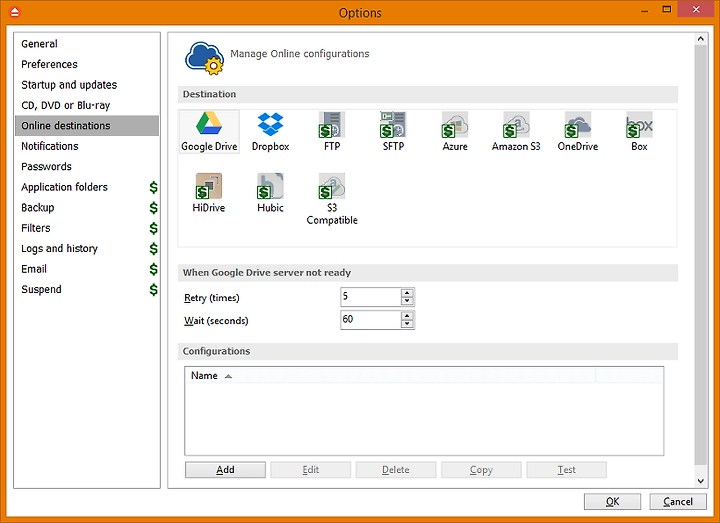Open the Notifications options page

pos(87,146)
